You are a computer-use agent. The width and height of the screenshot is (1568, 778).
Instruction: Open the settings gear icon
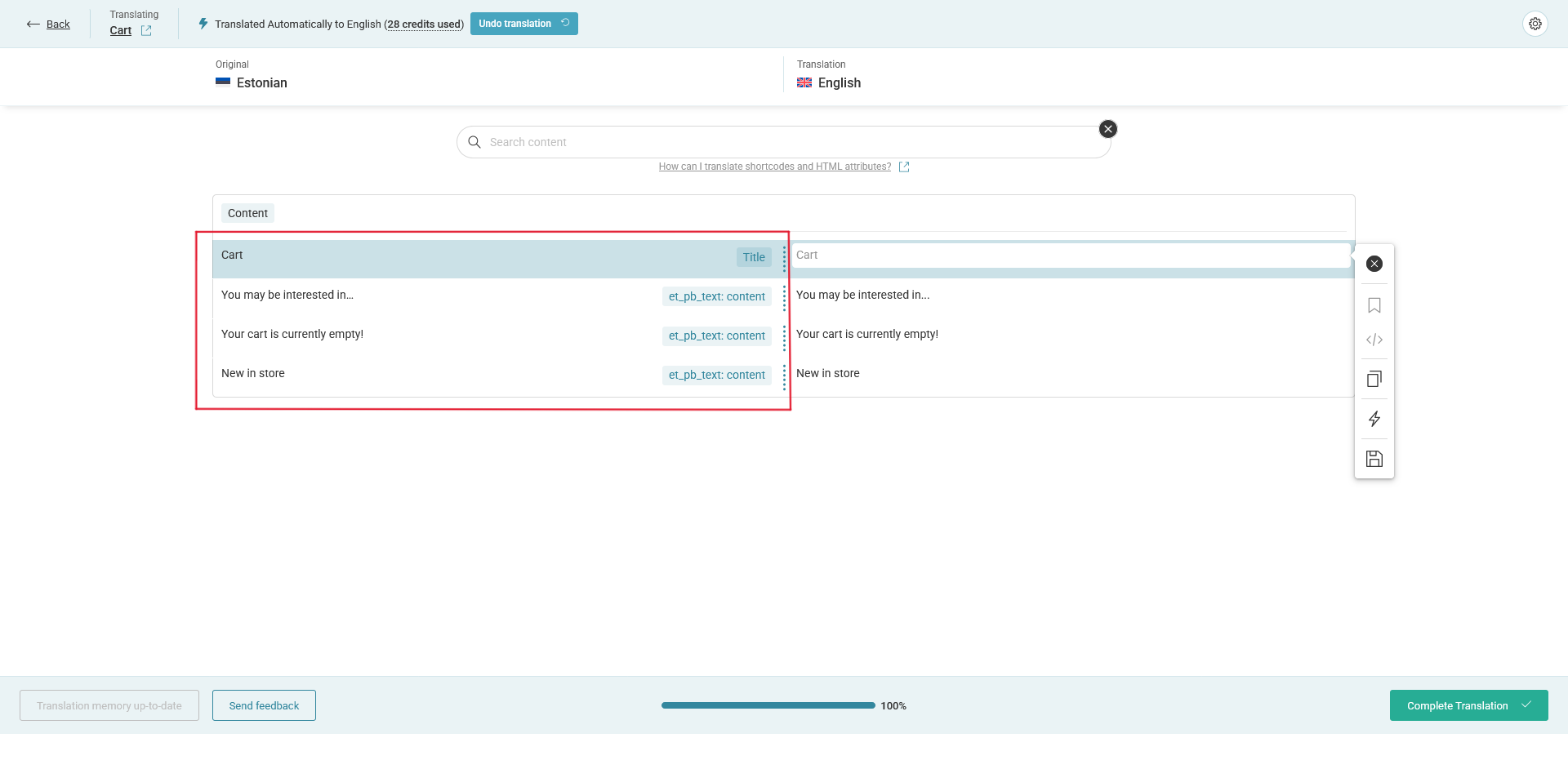coord(1535,24)
